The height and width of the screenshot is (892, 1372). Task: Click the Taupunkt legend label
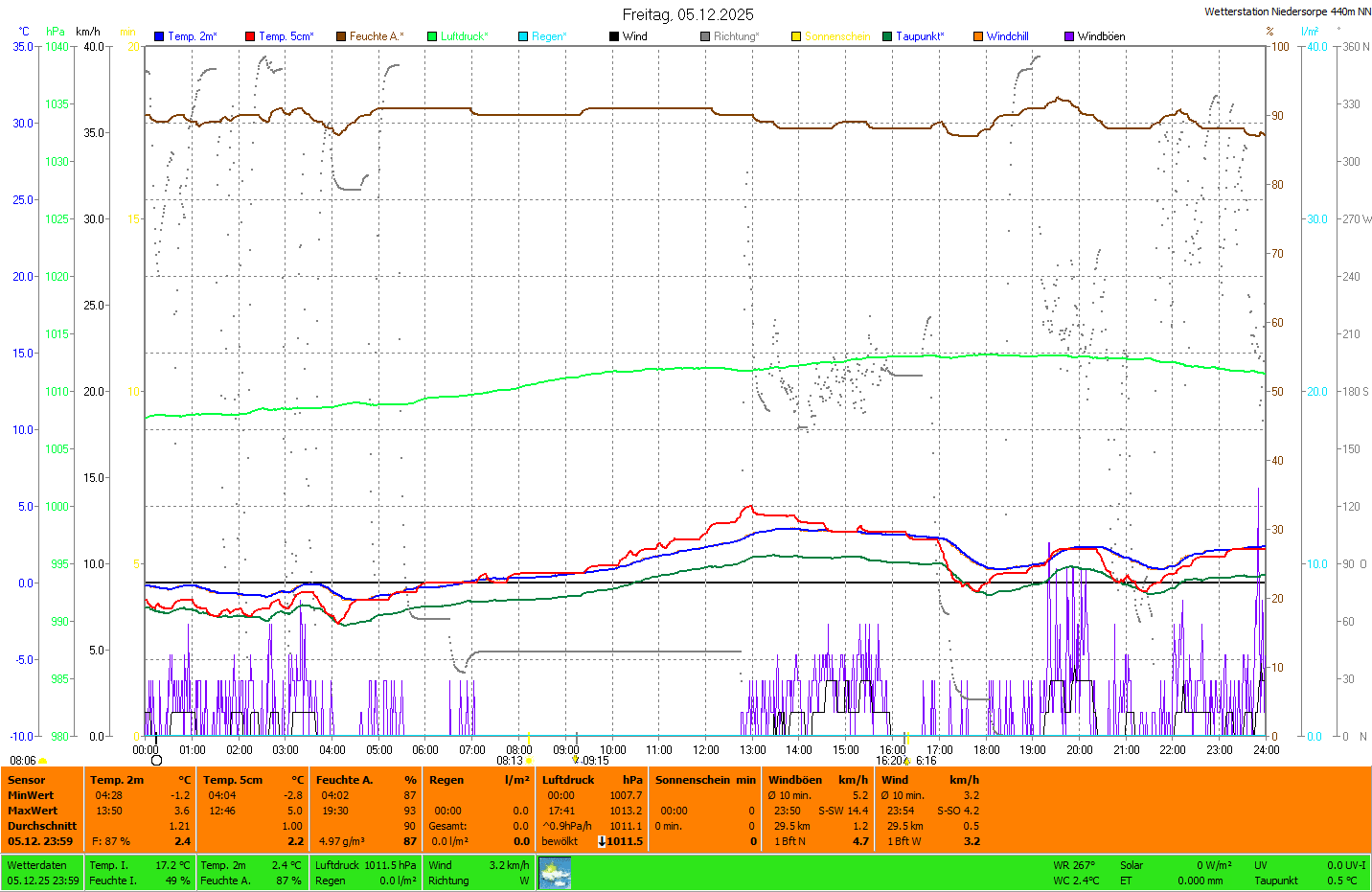(920, 36)
